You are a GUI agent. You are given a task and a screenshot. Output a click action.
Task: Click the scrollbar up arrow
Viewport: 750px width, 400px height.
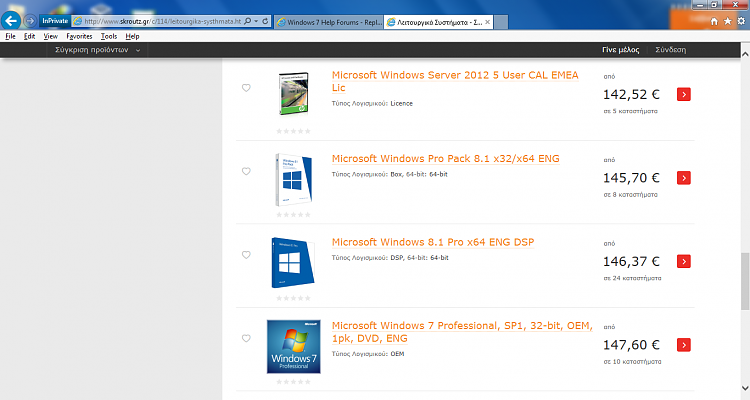tap(745, 53)
